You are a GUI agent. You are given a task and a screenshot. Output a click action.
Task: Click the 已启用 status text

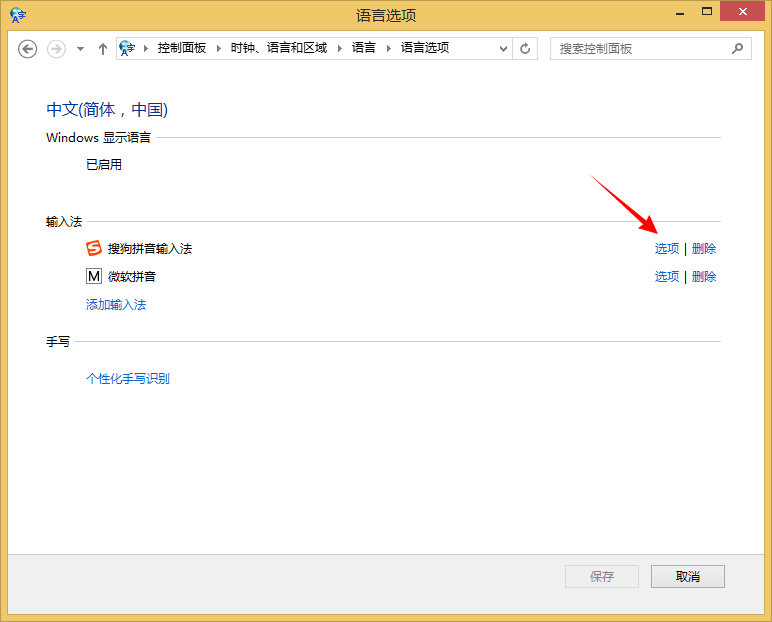[x=104, y=164]
